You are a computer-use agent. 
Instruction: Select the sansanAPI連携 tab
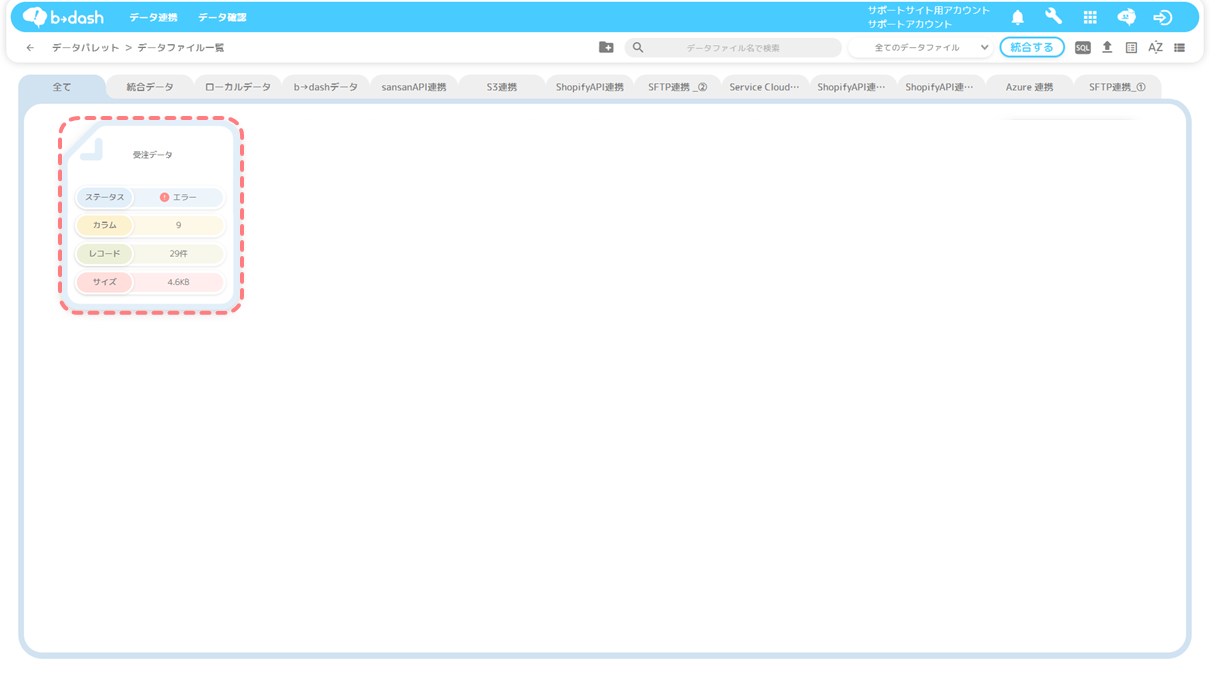(414, 87)
